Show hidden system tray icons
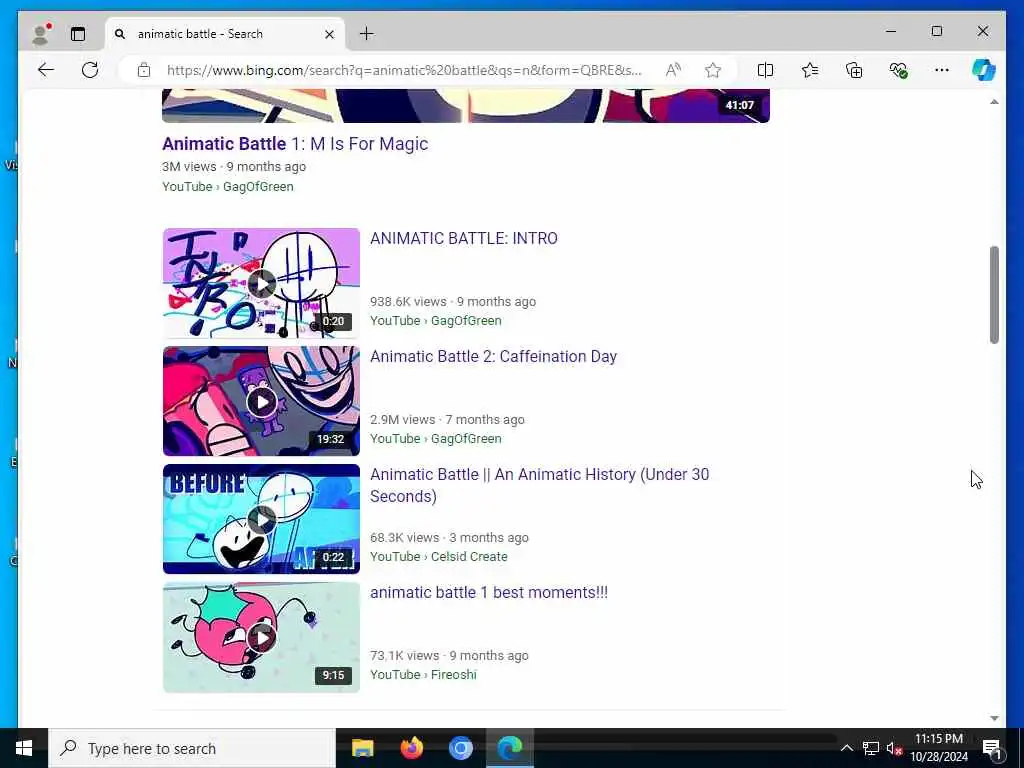Image resolution: width=1024 pixels, height=768 pixels. tap(846, 748)
